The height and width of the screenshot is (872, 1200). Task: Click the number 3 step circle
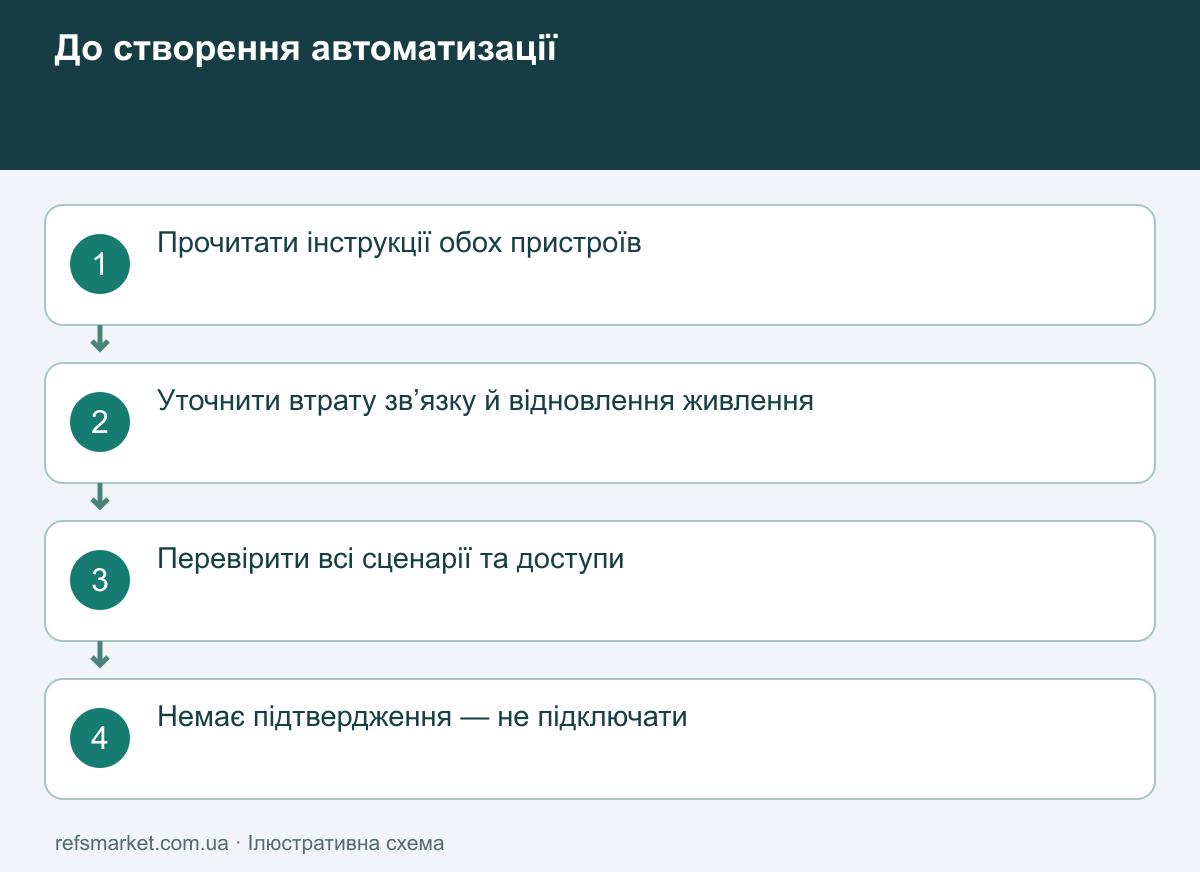point(100,580)
